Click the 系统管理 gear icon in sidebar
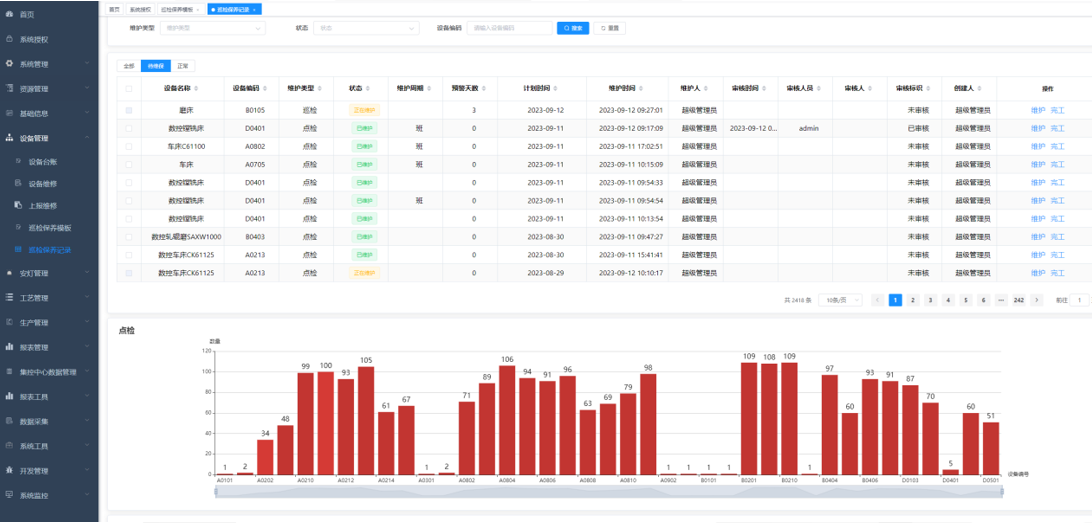 tap(10, 64)
